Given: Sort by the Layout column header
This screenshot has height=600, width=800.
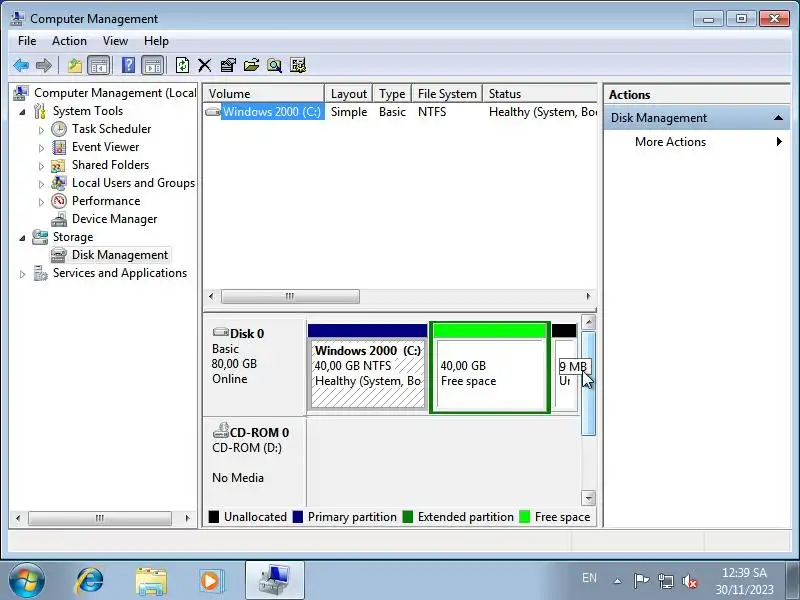Looking at the screenshot, I should coord(348,94).
